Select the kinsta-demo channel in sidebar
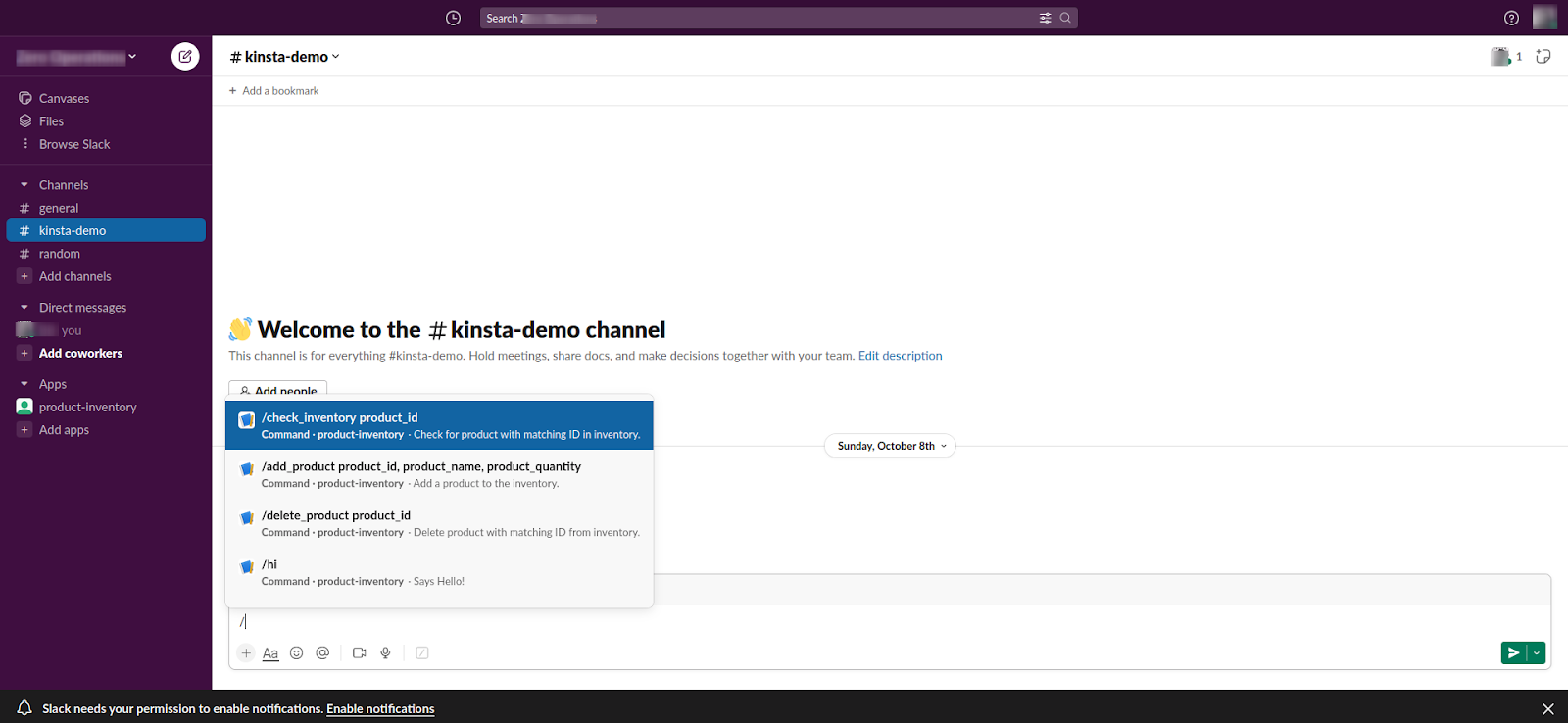This screenshot has width=1568, height=723. [x=106, y=230]
